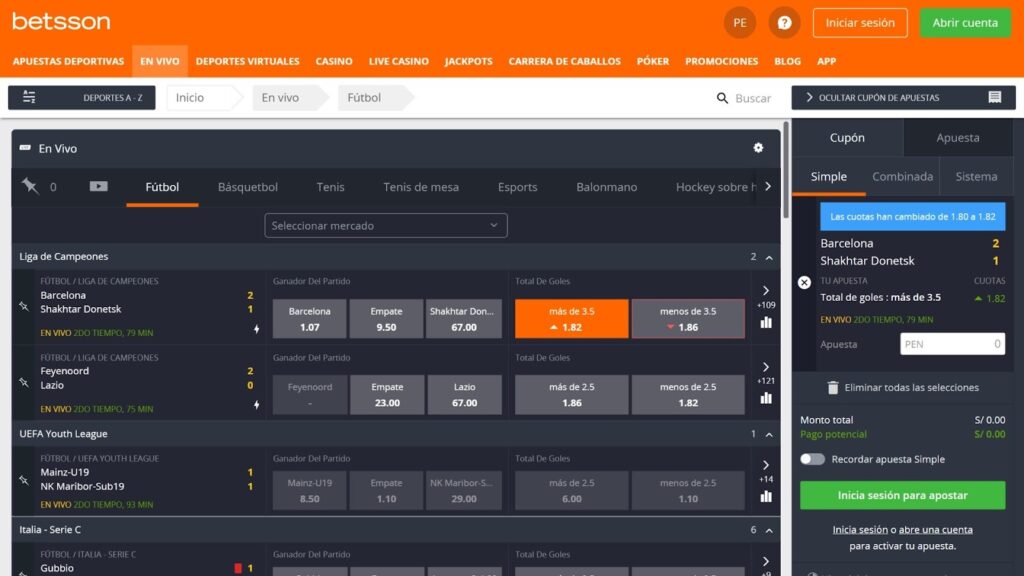Open Deportes A - Z menu
1024x576 pixels.
pos(82,97)
